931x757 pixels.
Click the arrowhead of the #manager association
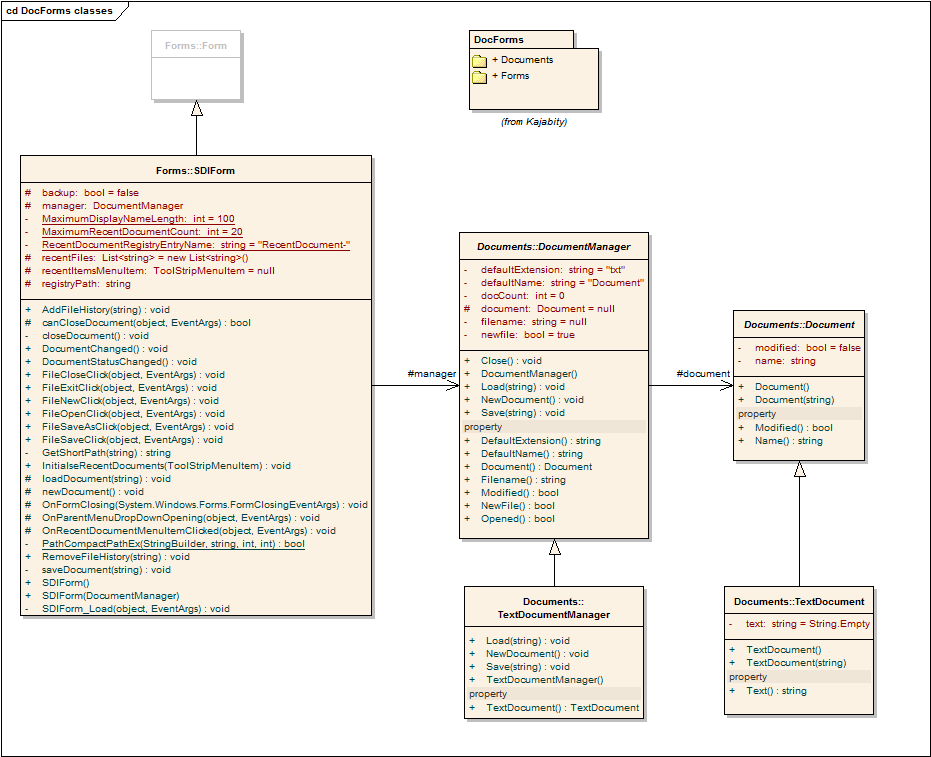(x=452, y=385)
